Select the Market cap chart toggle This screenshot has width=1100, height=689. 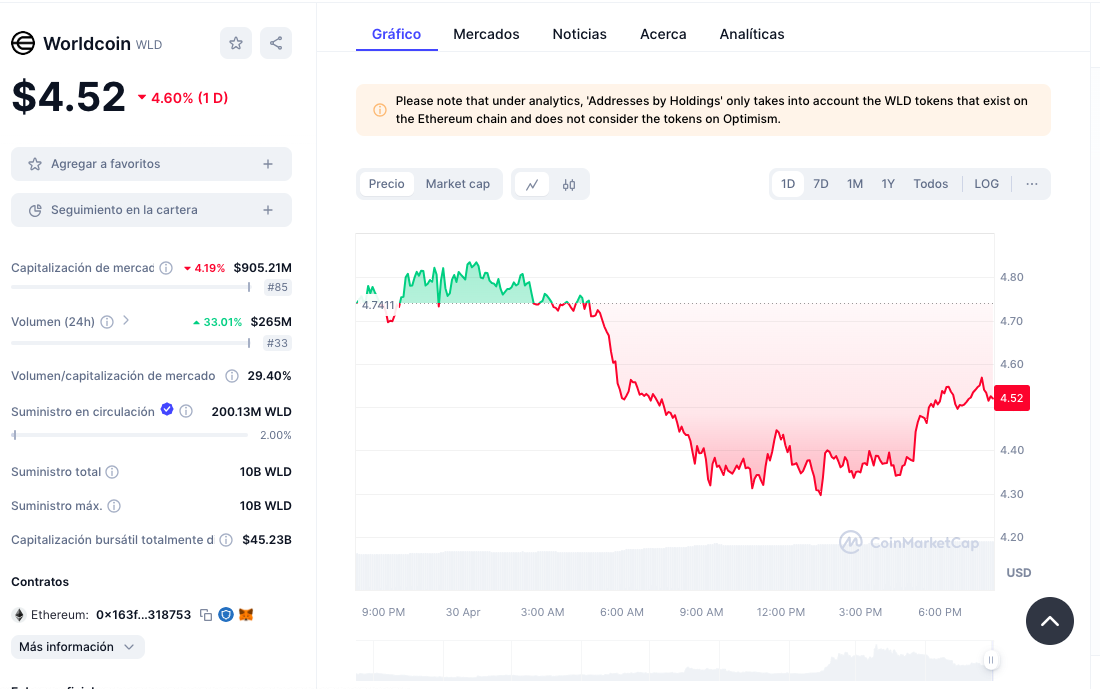458,184
